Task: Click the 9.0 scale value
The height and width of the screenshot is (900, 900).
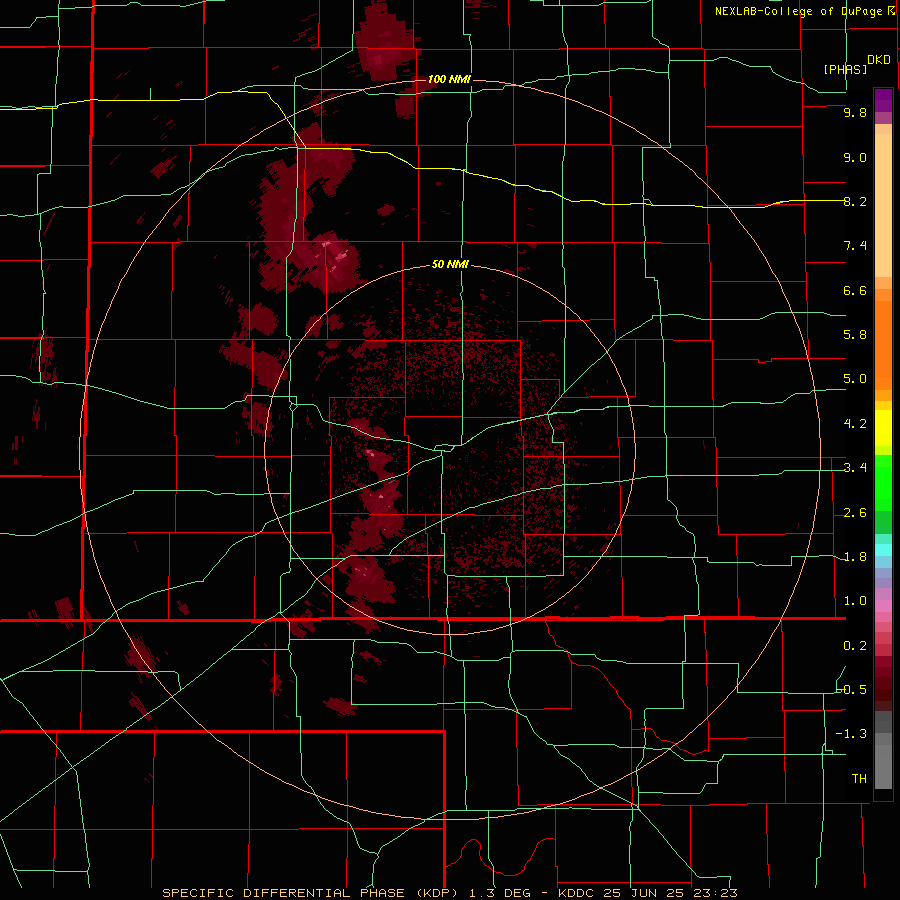Action: click(x=855, y=157)
